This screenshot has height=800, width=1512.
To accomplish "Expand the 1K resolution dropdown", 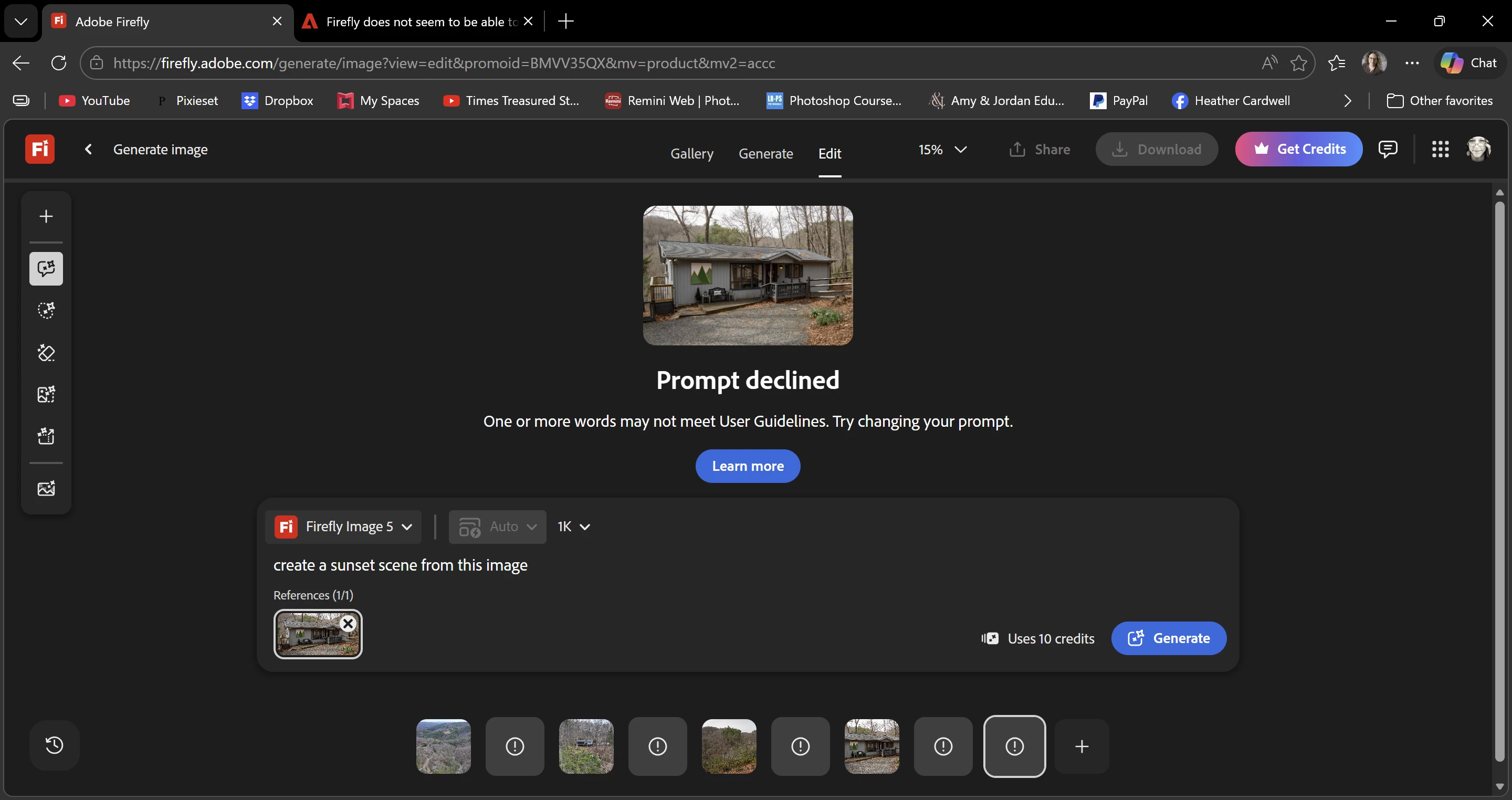I will coord(573,527).
